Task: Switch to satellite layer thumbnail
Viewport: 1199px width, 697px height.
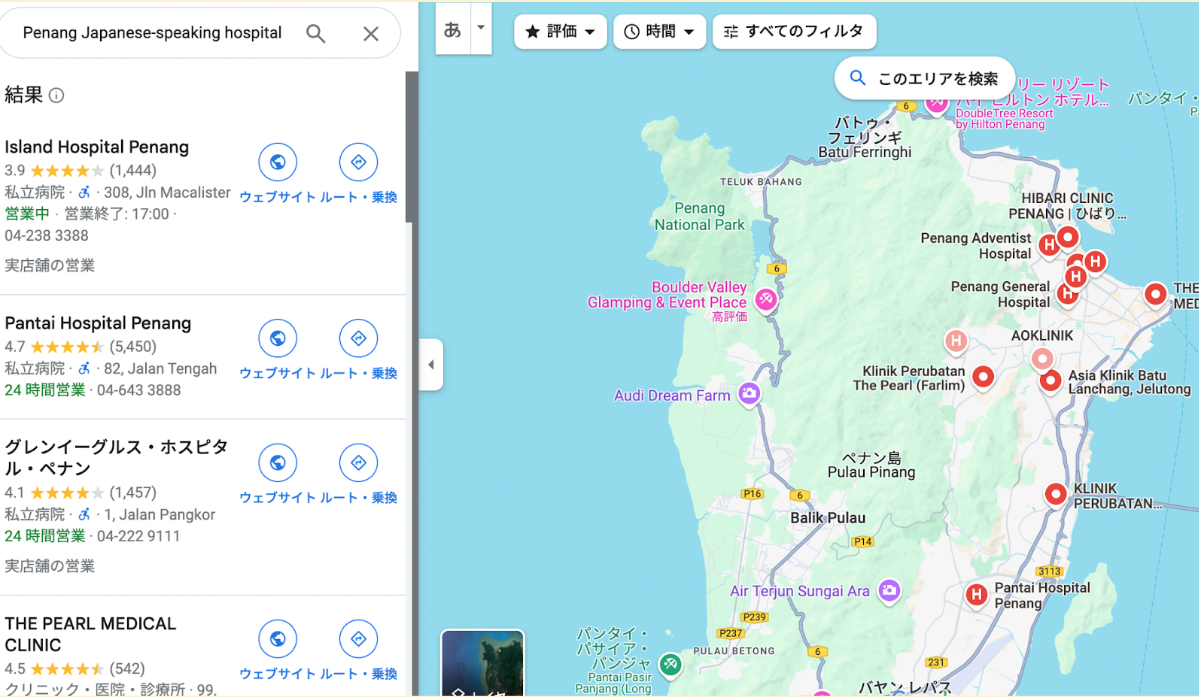Action: 482,662
